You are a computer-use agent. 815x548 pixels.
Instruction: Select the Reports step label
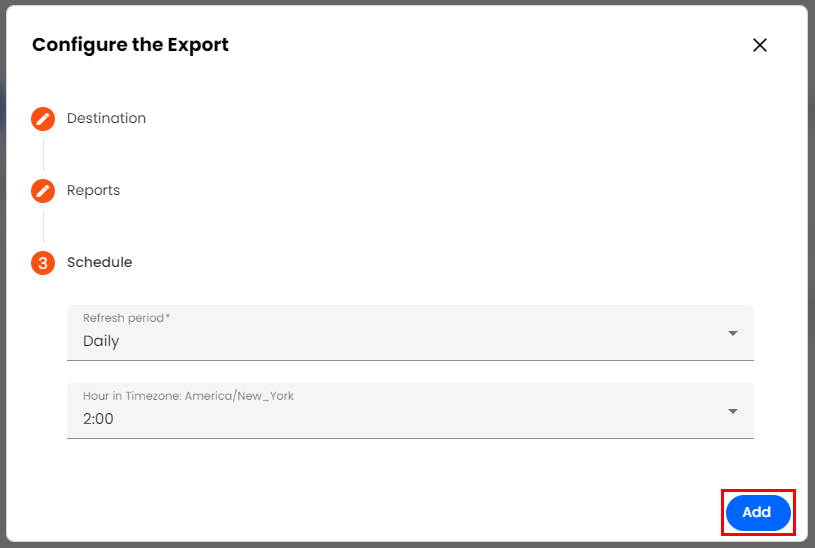coord(93,190)
